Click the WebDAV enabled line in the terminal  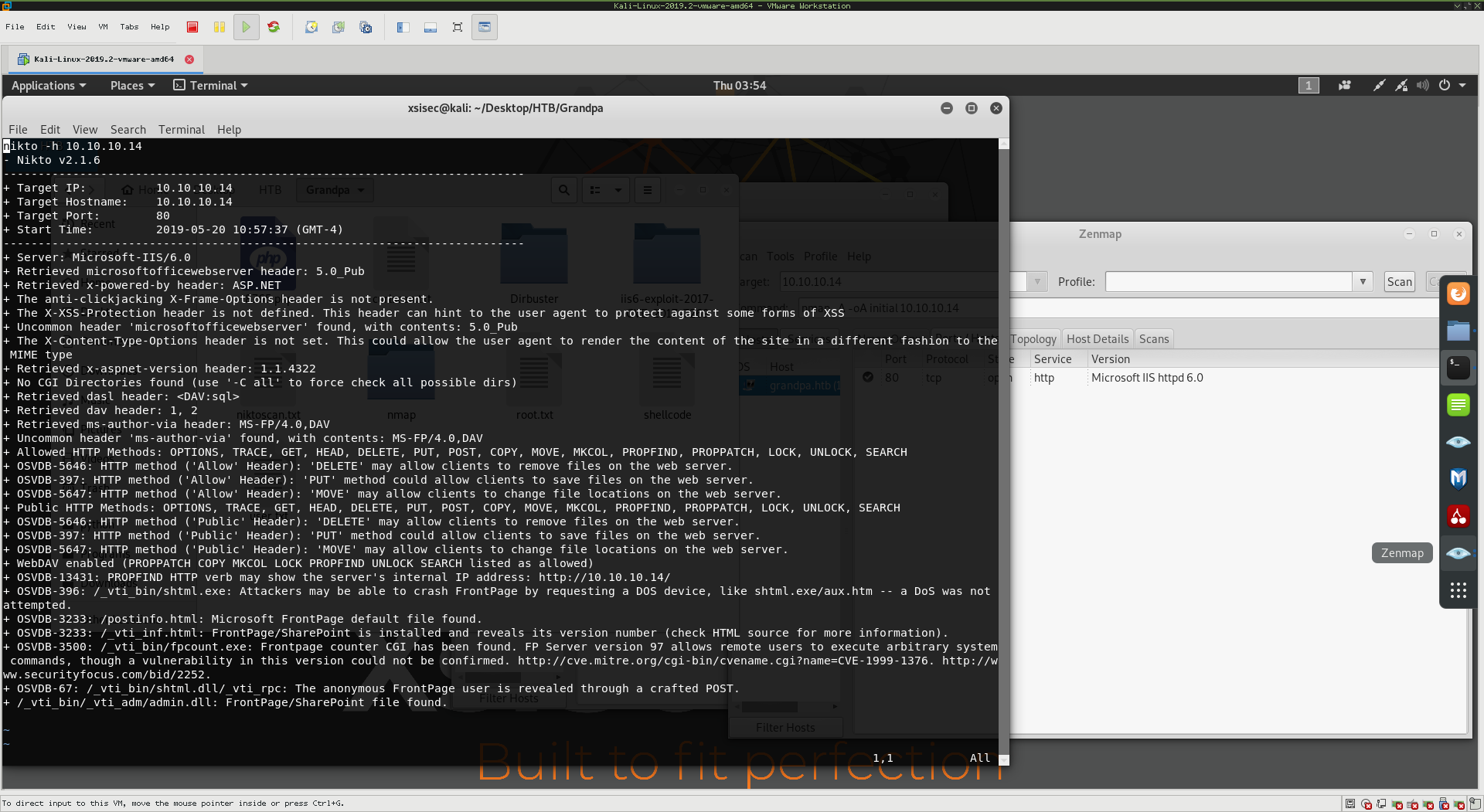tap(298, 563)
